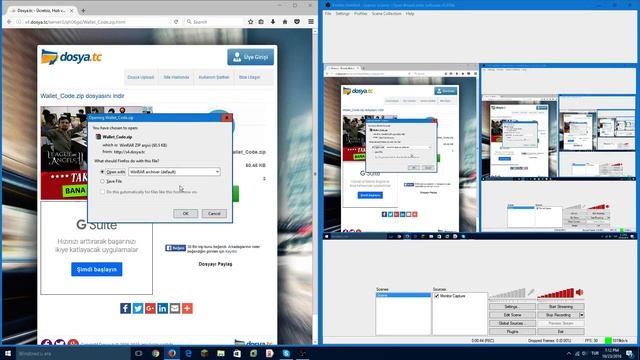Screen dimensions: 640x360
Task: Open the Kullanım Şartları site tab
Action: pyautogui.click(x=214, y=77)
